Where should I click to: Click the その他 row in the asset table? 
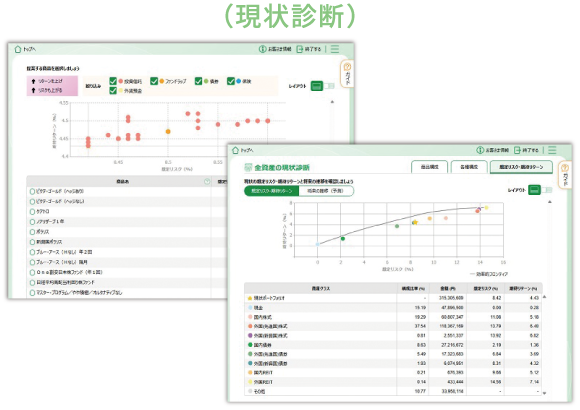click(x=393, y=391)
